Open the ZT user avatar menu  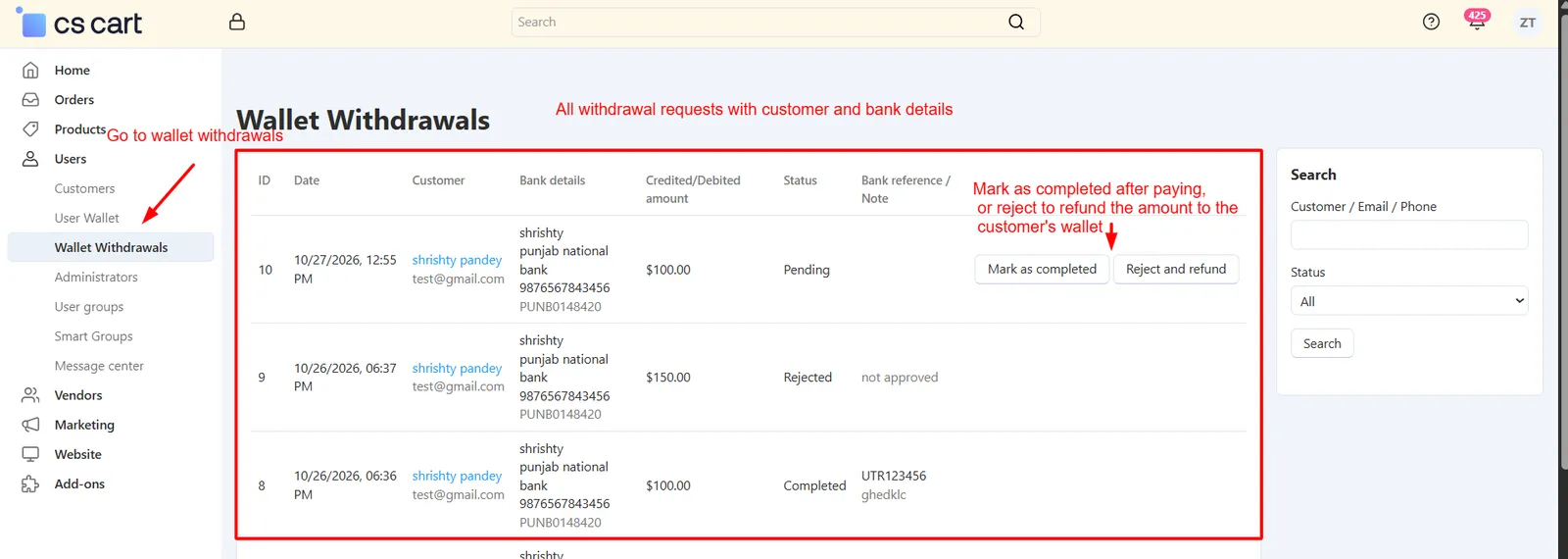1527,23
